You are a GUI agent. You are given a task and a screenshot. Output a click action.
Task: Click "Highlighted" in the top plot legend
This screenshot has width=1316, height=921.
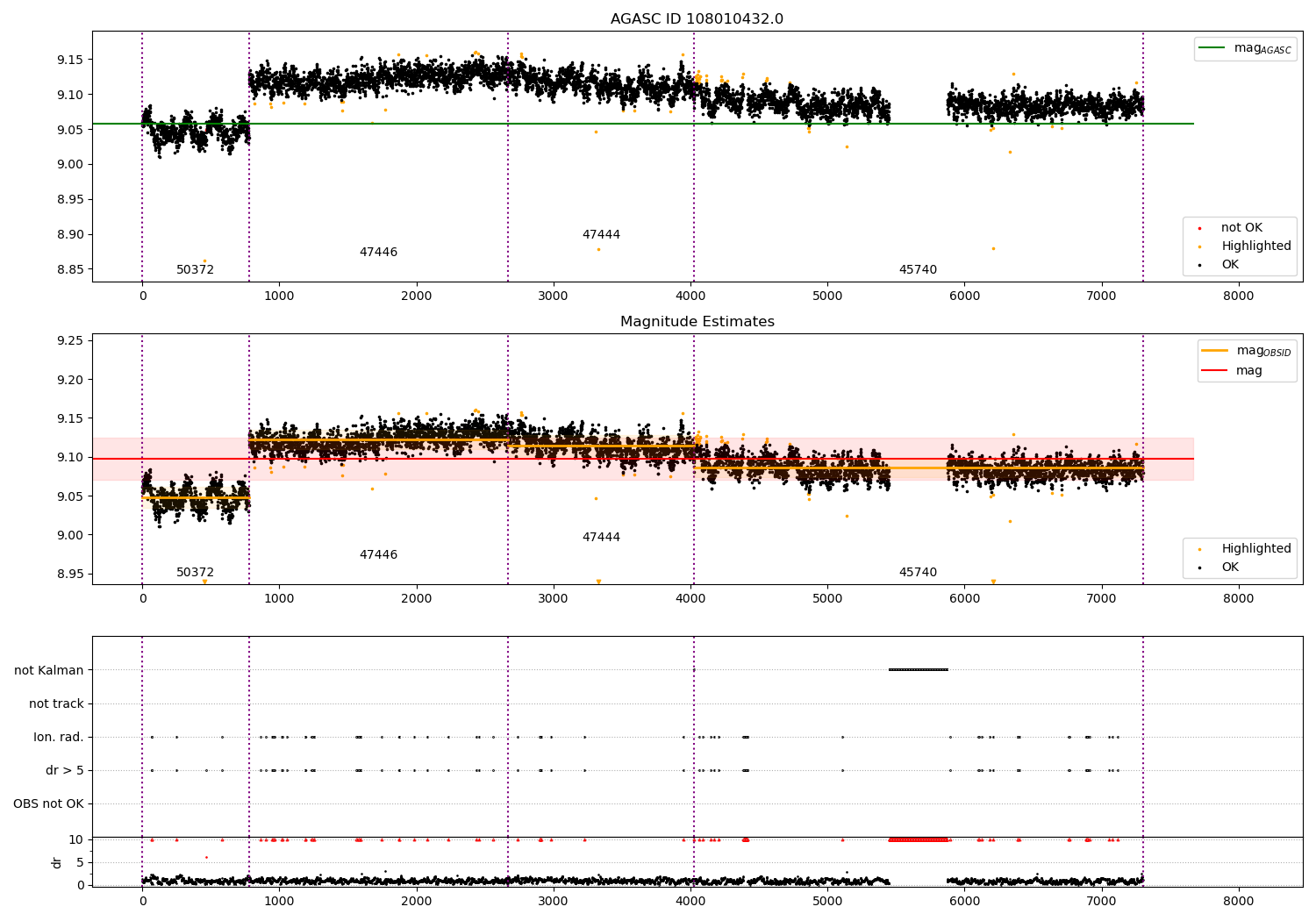coord(1255,246)
